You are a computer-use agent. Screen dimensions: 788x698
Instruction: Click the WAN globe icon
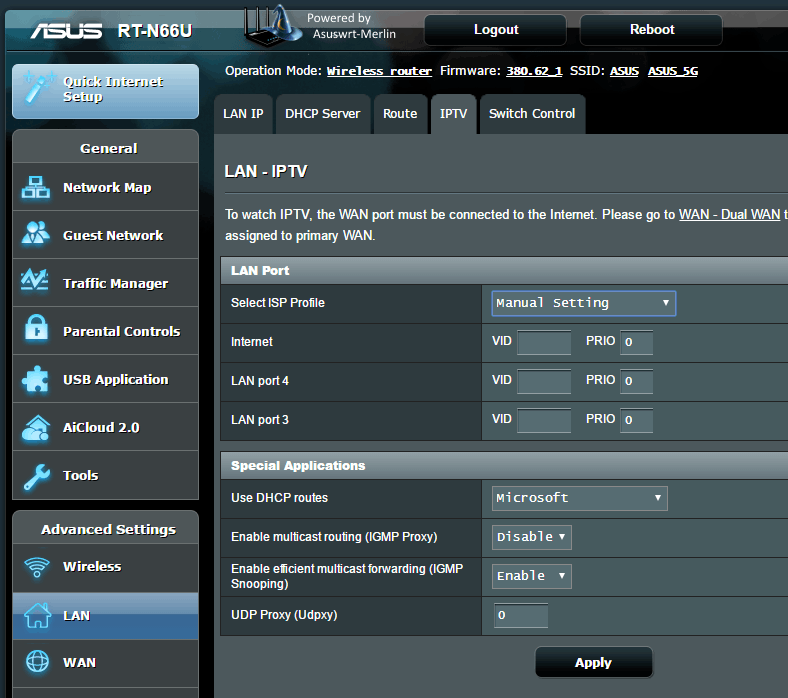tap(37, 662)
